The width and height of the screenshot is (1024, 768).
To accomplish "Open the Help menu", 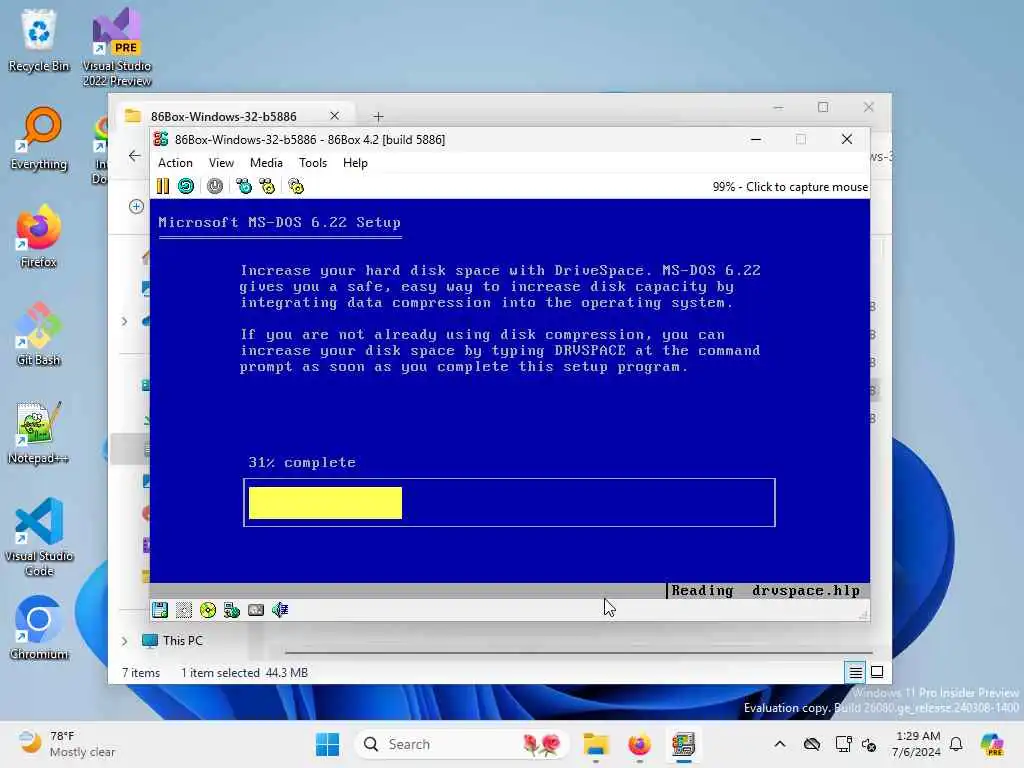I will [355, 163].
